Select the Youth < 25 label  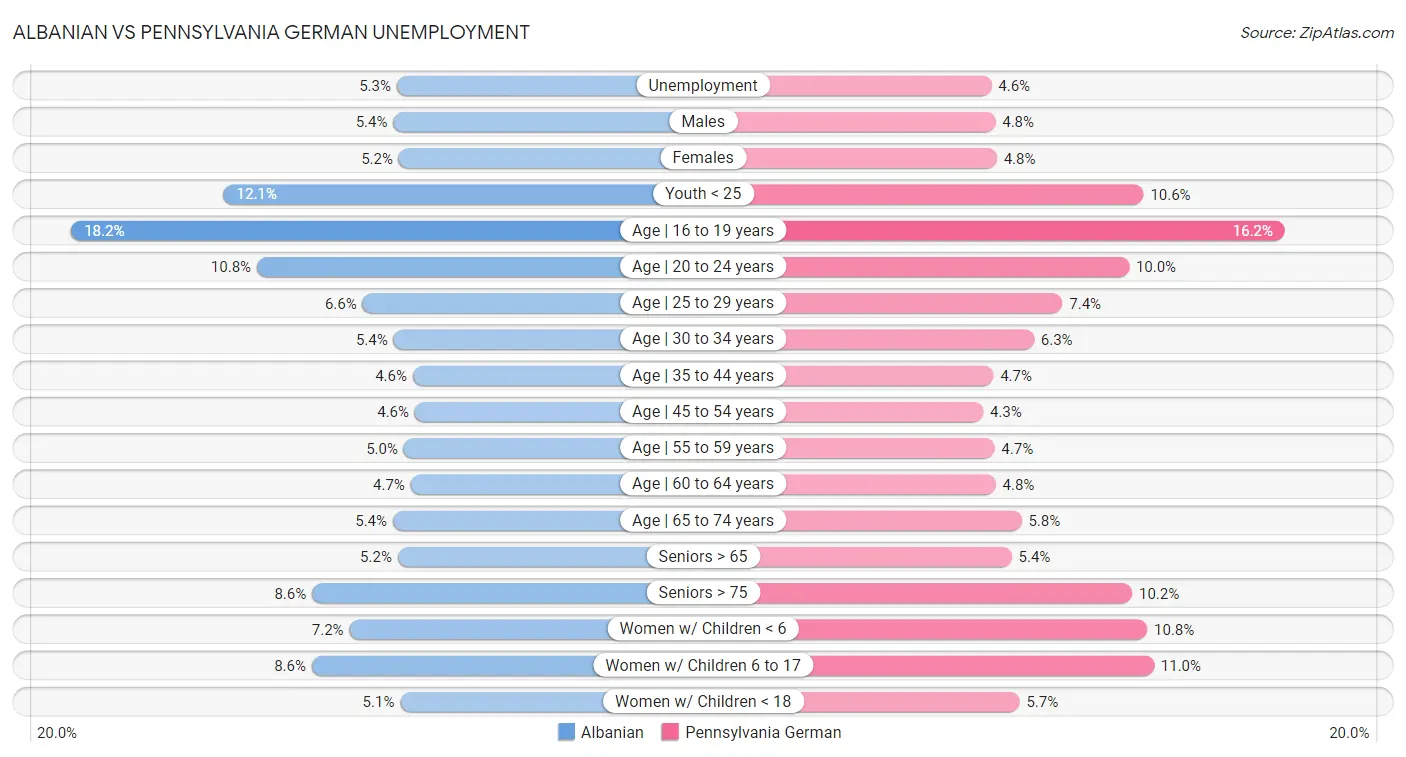(703, 194)
